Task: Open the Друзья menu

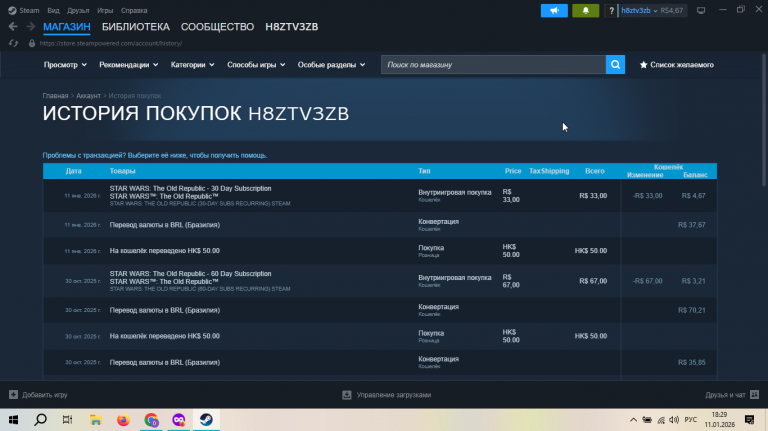Action: pos(78,10)
